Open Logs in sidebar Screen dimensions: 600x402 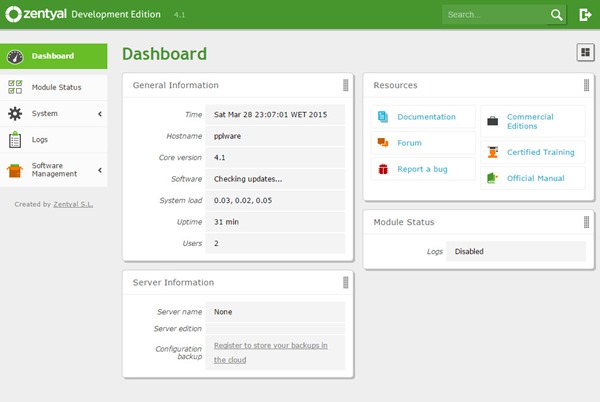[54, 140]
